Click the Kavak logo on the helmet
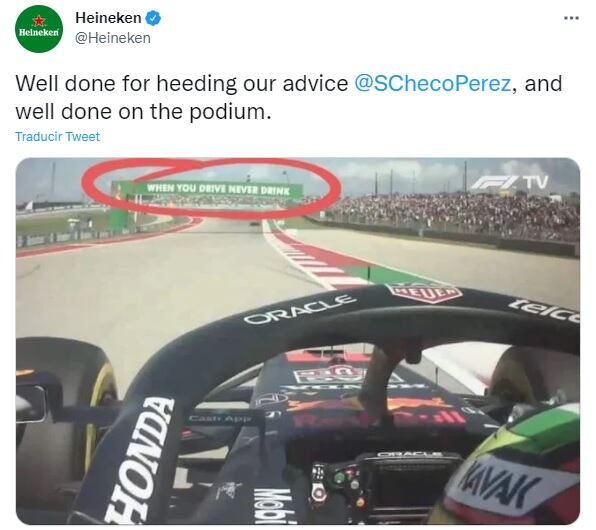Image resolution: width=596 pixels, height=530 pixels. 499,485
